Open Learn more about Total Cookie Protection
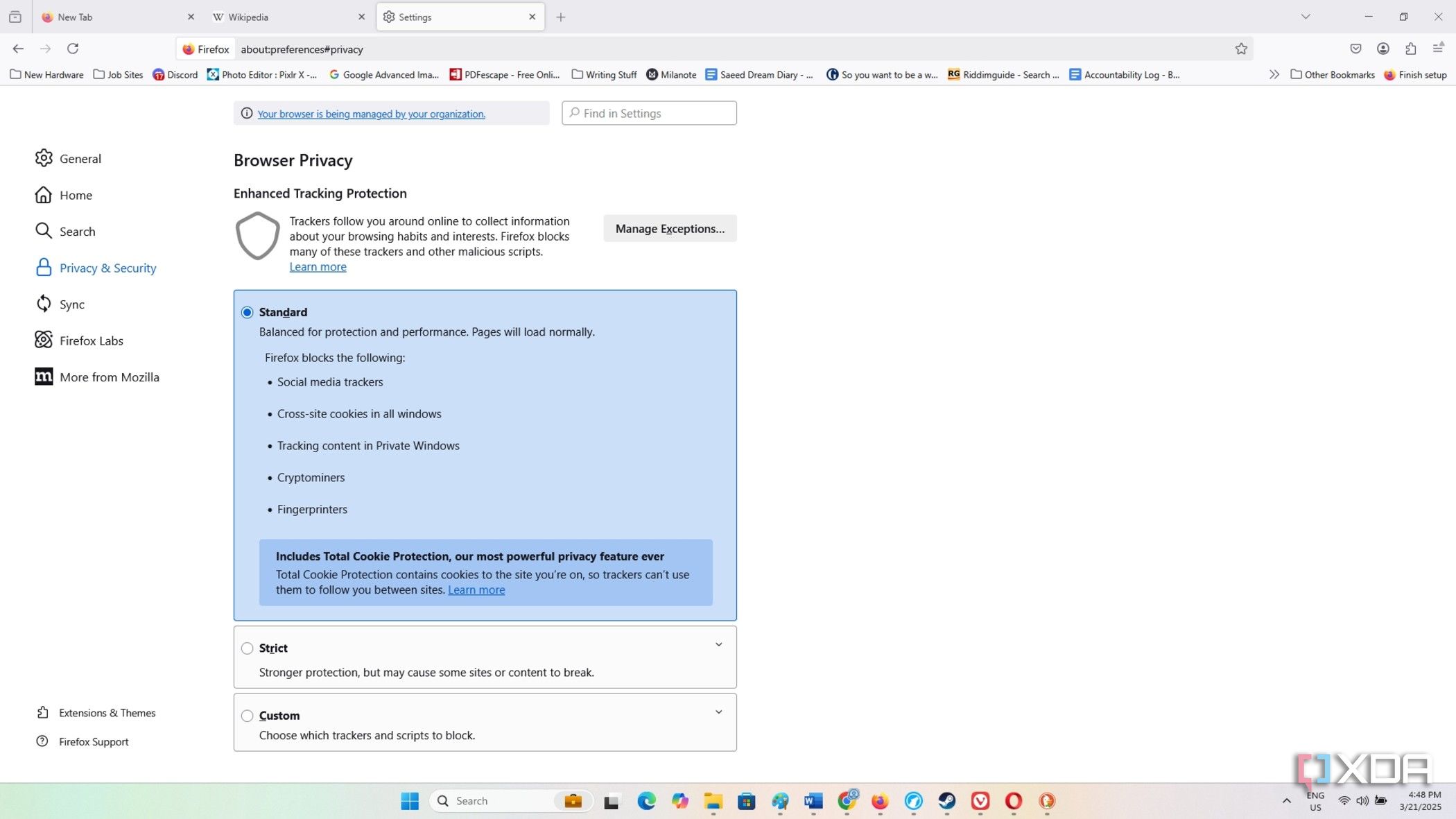This screenshot has height=819, width=1456. point(476,590)
